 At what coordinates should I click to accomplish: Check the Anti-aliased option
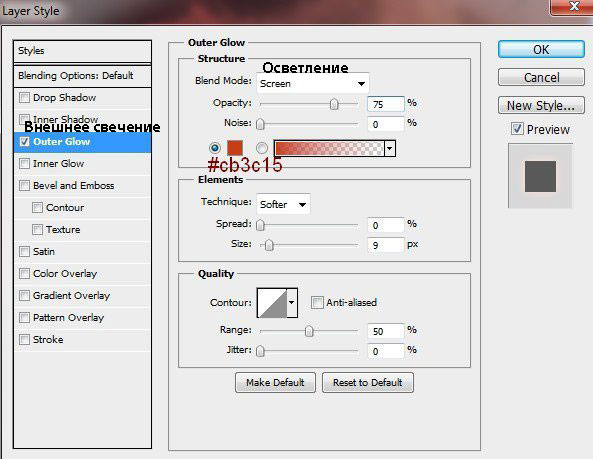(x=317, y=302)
